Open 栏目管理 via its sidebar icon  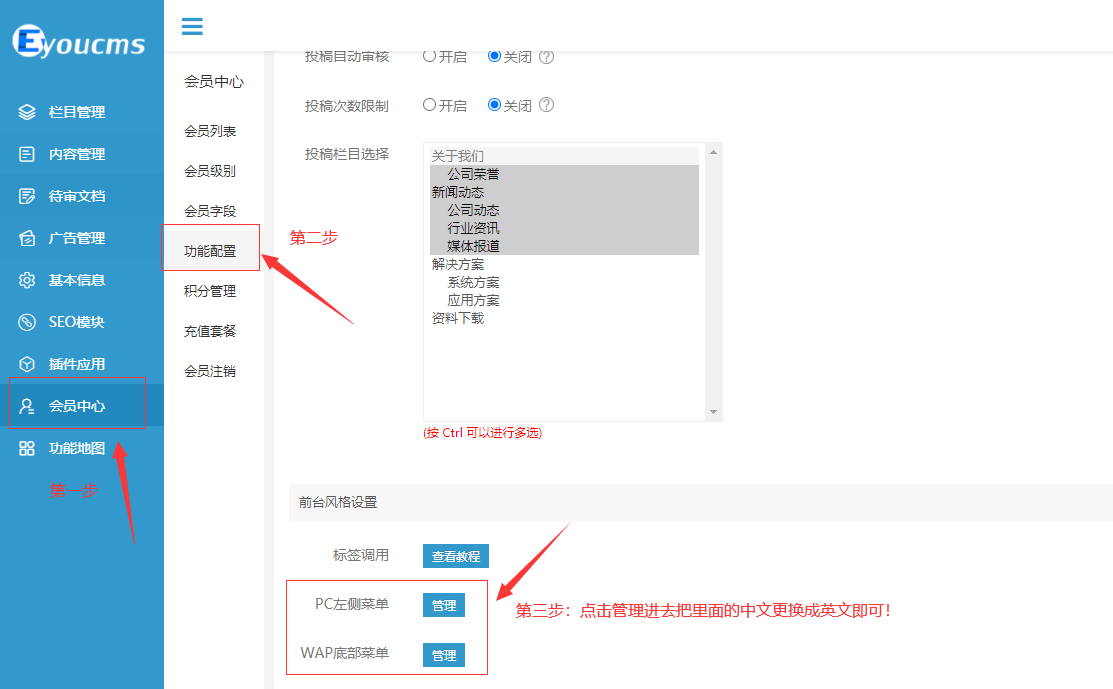(27, 112)
